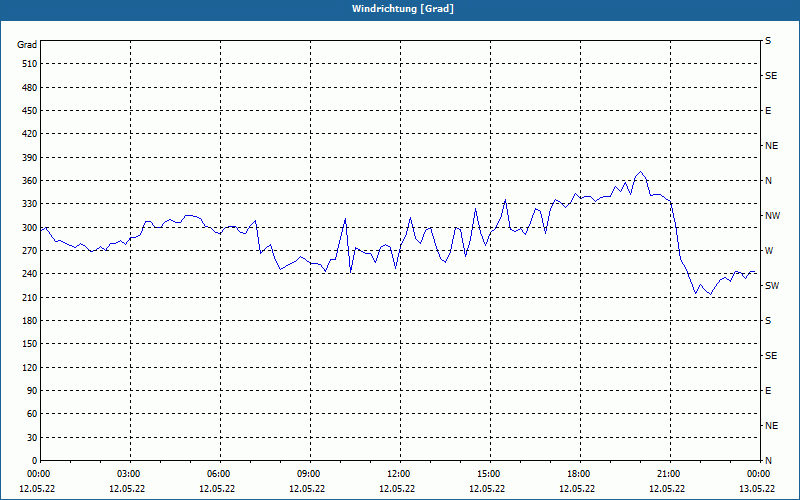Click the 120 degree axis label
This screenshot has width=800, height=500.
tap(30, 367)
